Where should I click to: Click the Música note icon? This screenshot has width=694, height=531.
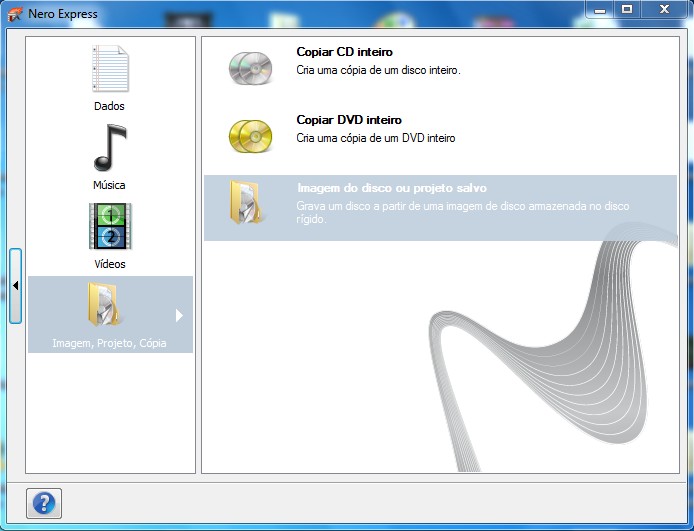pos(110,148)
